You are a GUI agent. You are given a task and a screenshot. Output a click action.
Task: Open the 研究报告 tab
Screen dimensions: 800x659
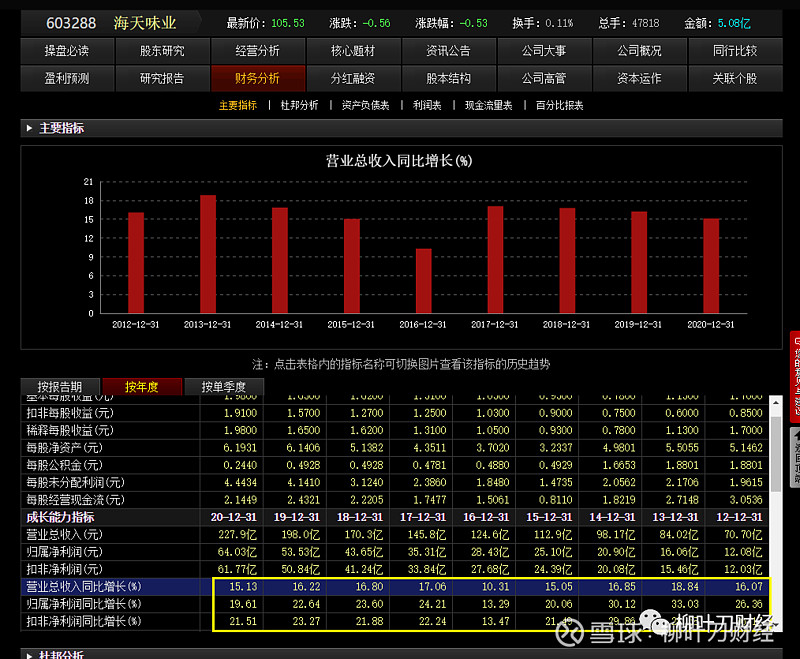click(162, 79)
